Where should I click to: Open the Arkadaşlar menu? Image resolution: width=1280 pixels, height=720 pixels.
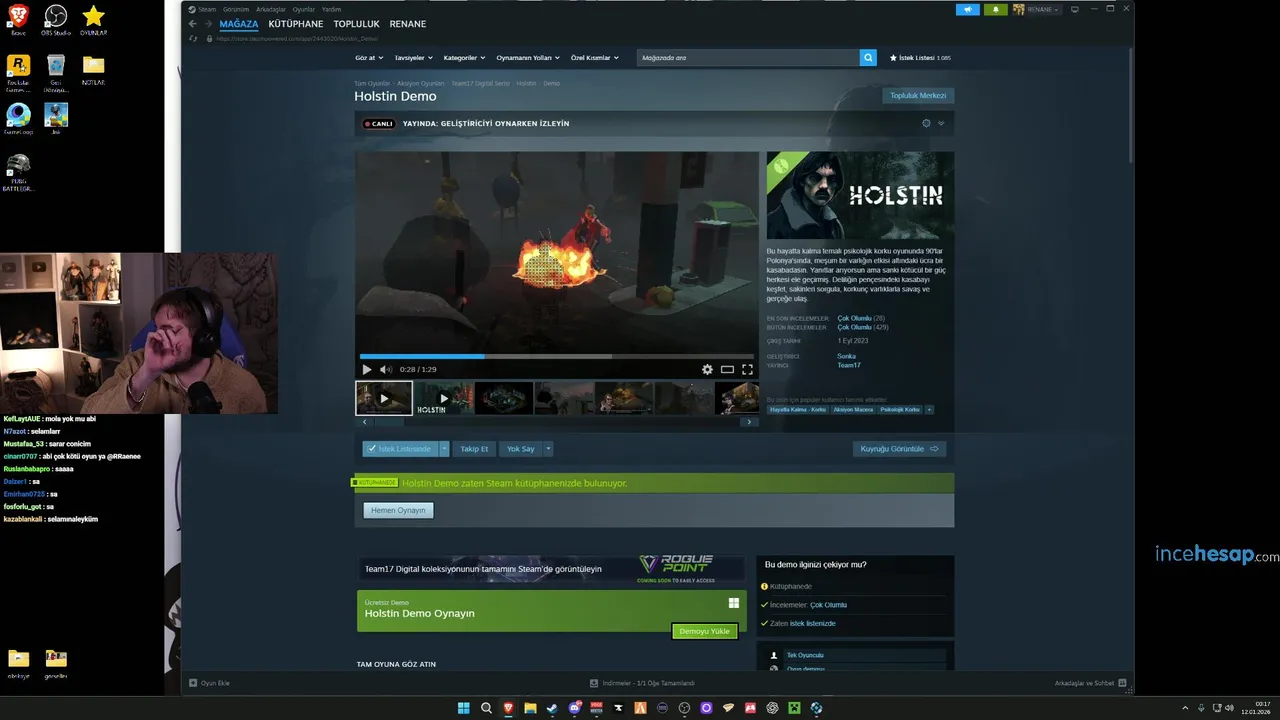click(x=270, y=9)
